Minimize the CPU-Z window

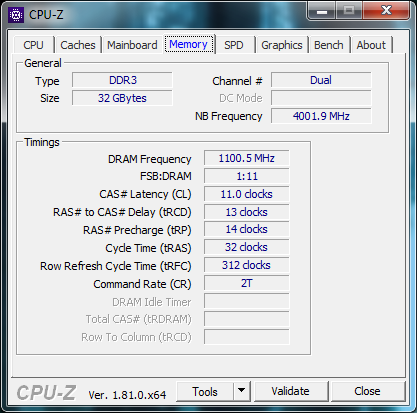pos(322,11)
